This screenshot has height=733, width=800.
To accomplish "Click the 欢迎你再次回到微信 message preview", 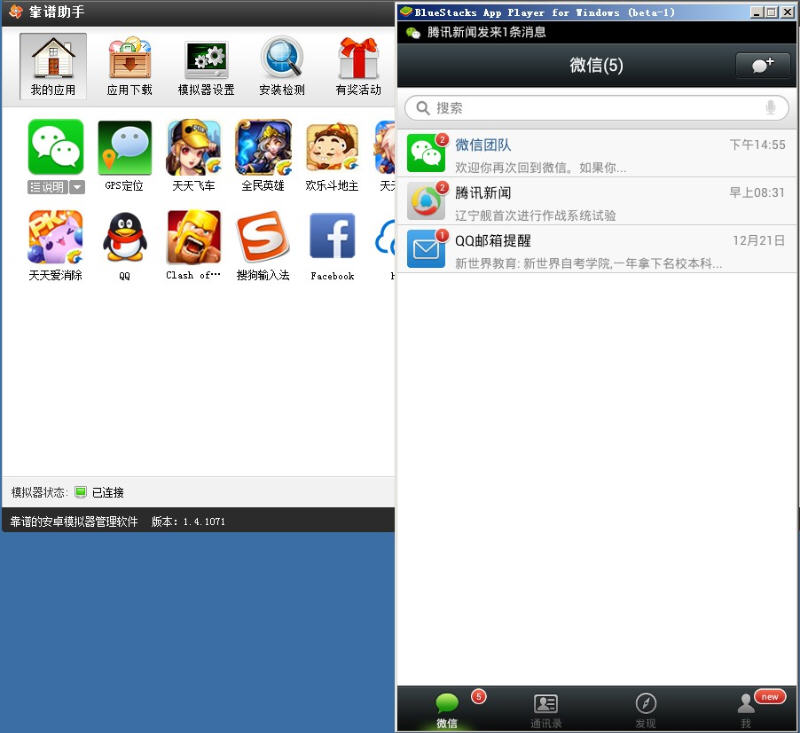I will tap(540, 167).
